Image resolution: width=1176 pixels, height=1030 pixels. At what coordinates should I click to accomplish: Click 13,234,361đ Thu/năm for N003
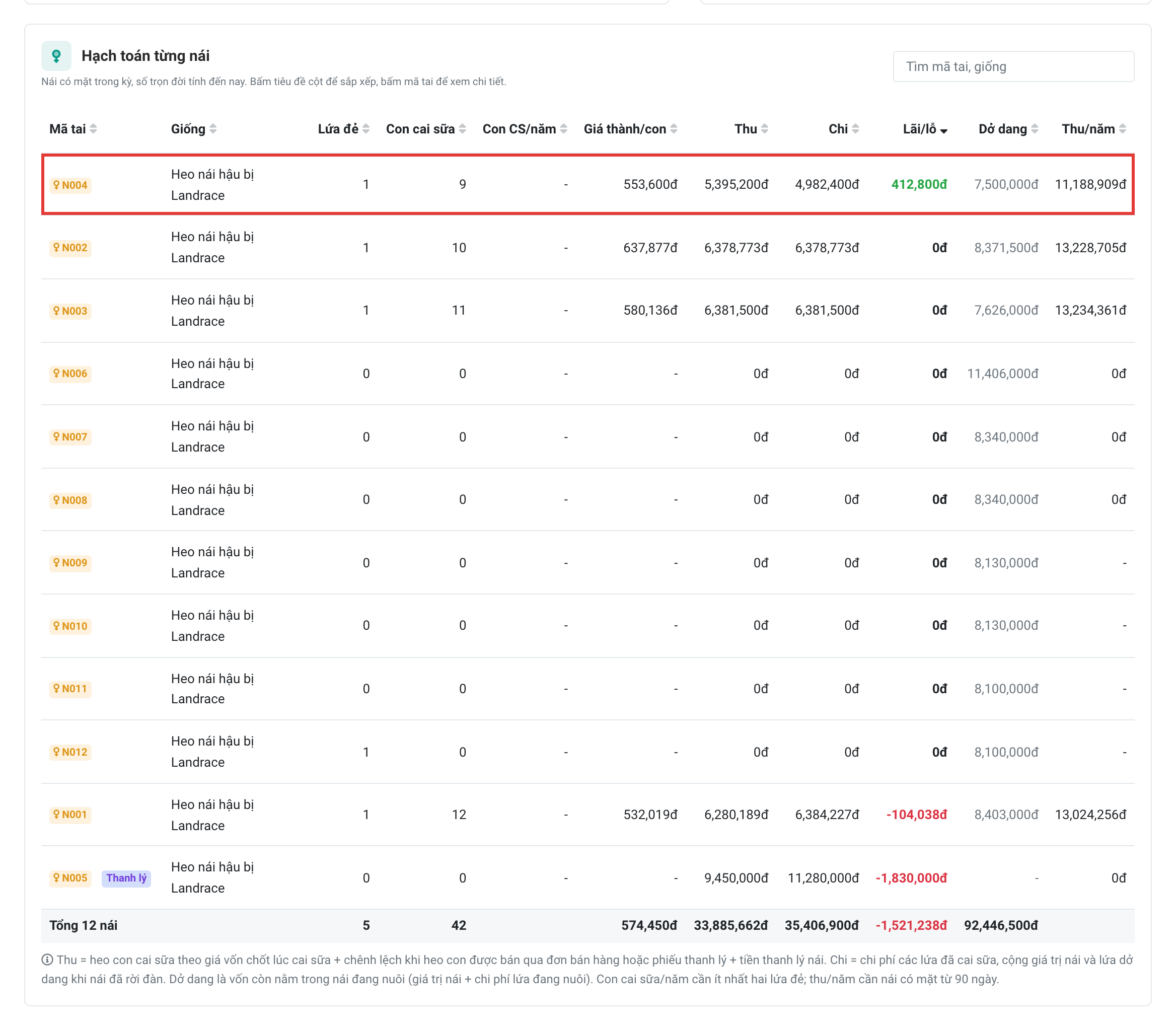pyautogui.click(x=1091, y=311)
